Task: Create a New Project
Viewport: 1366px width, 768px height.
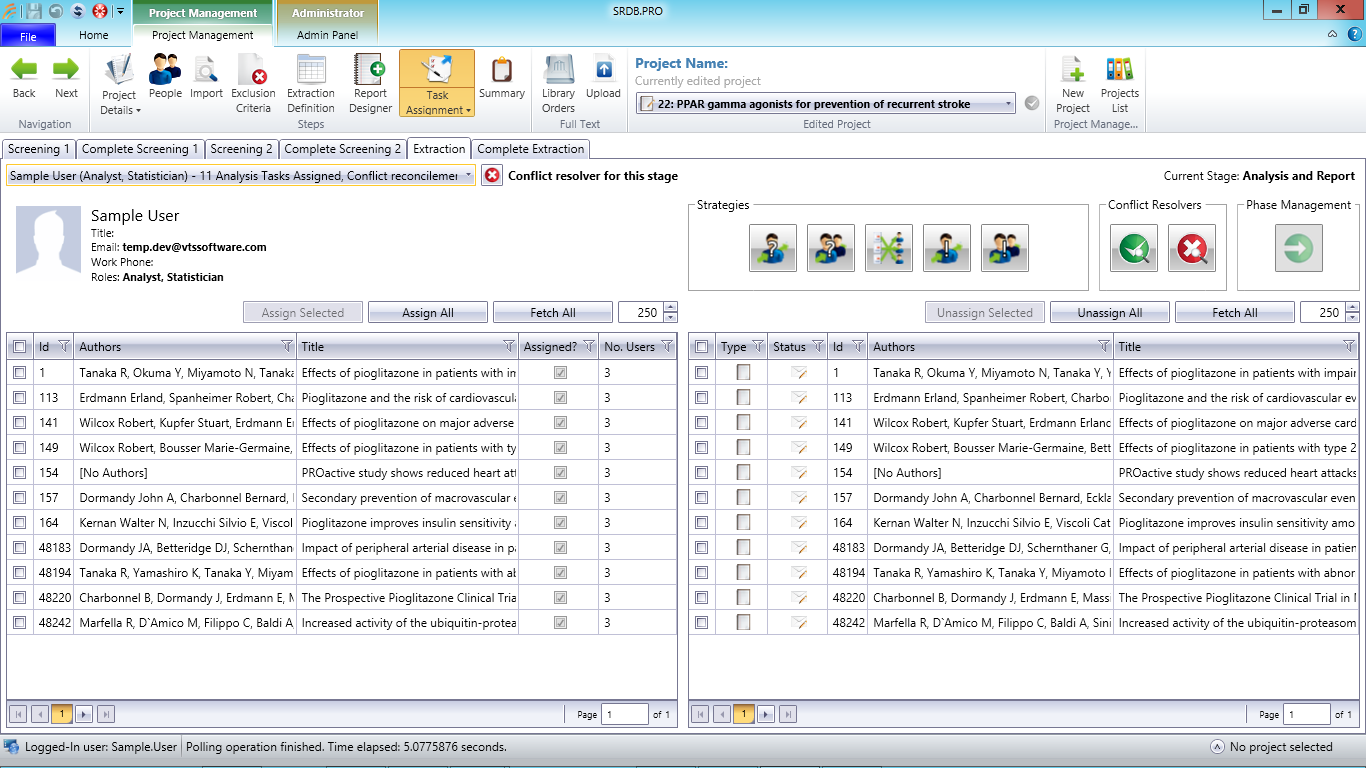Action: (x=1072, y=69)
